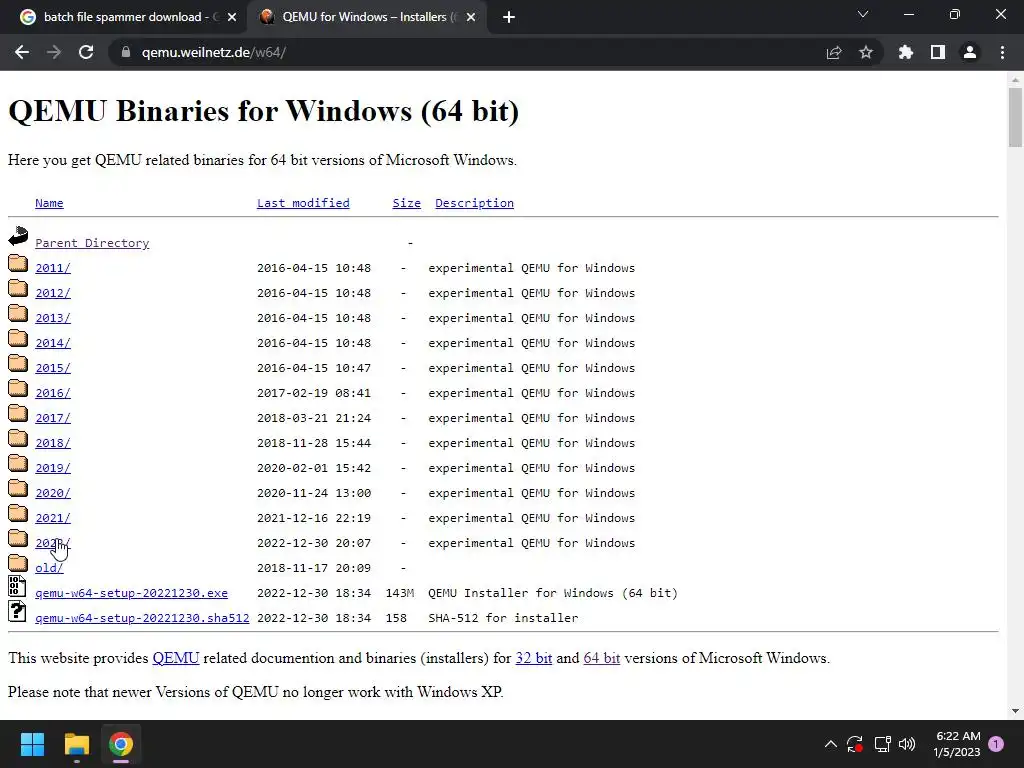Follow the 32 bit link
The height and width of the screenshot is (768, 1024).
tap(534, 658)
